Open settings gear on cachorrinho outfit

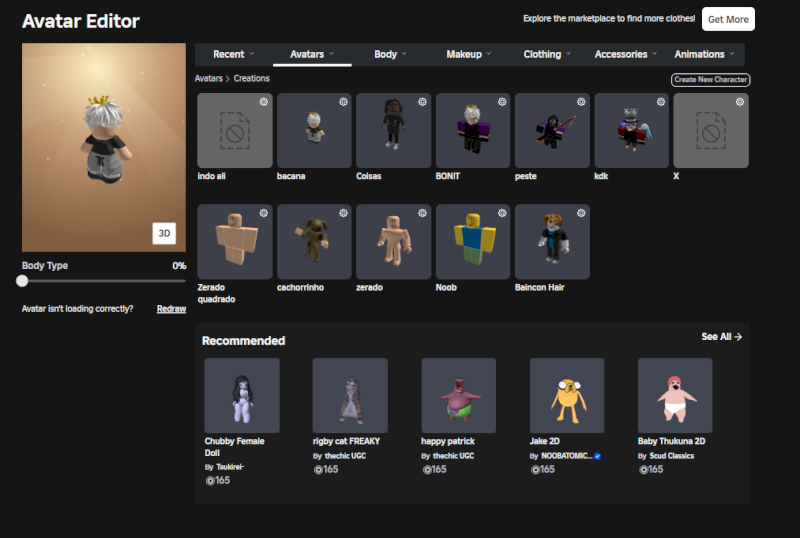click(x=343, y=213)
